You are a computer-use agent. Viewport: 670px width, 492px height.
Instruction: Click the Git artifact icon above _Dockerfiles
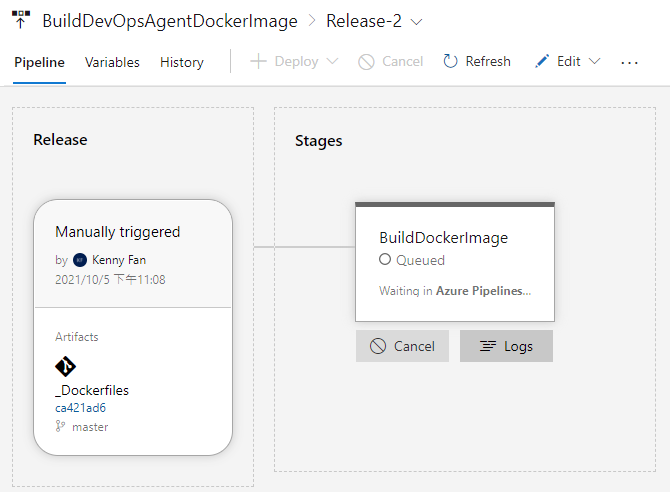65,366
